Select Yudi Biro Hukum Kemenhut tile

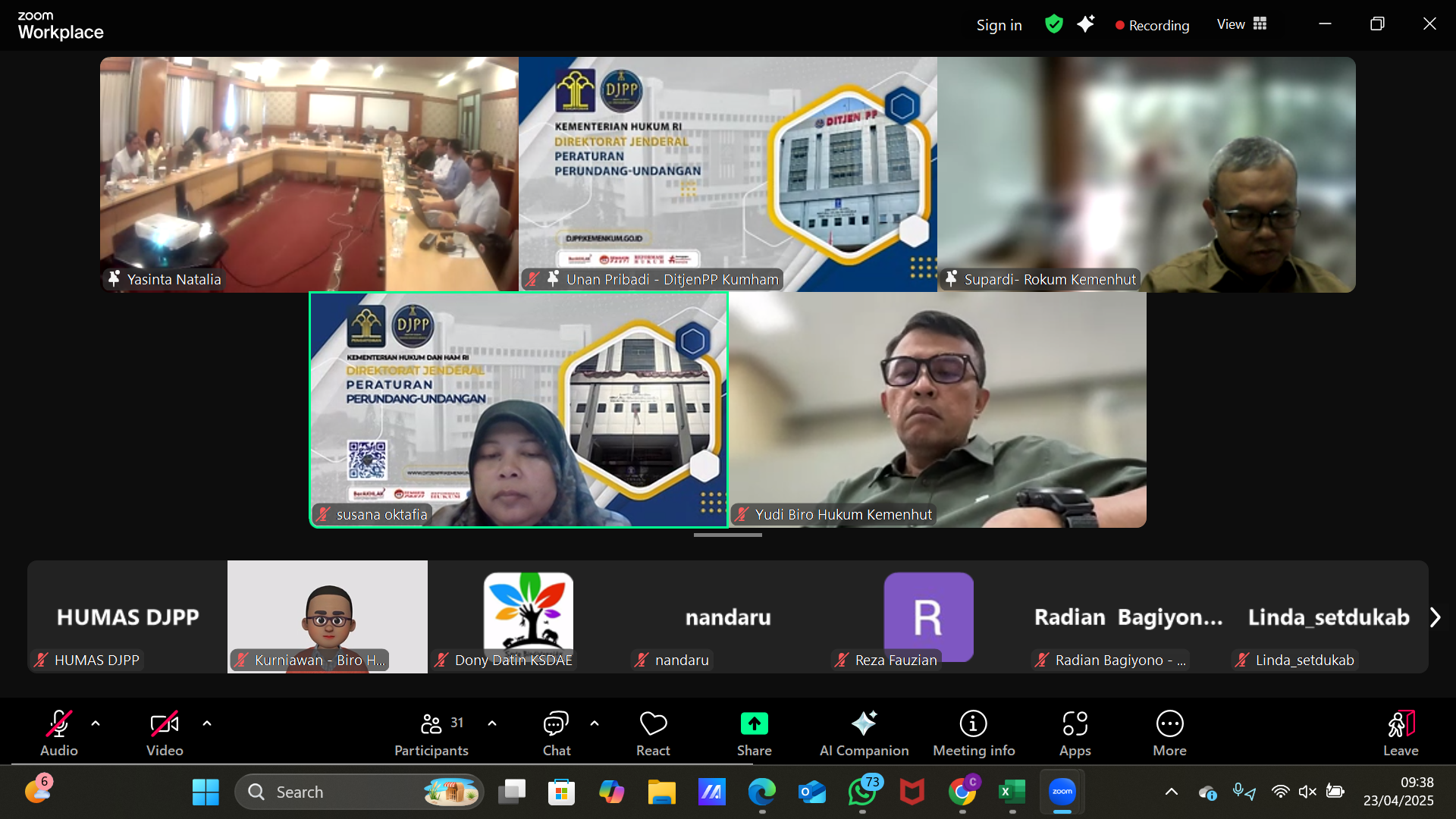point(937,409)
